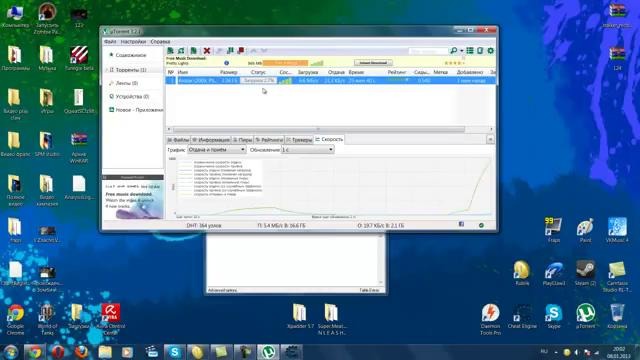This screenshot has width=640, height=360.
Task: Switch to the Файлы tab
Action: (x=178, y=140)
